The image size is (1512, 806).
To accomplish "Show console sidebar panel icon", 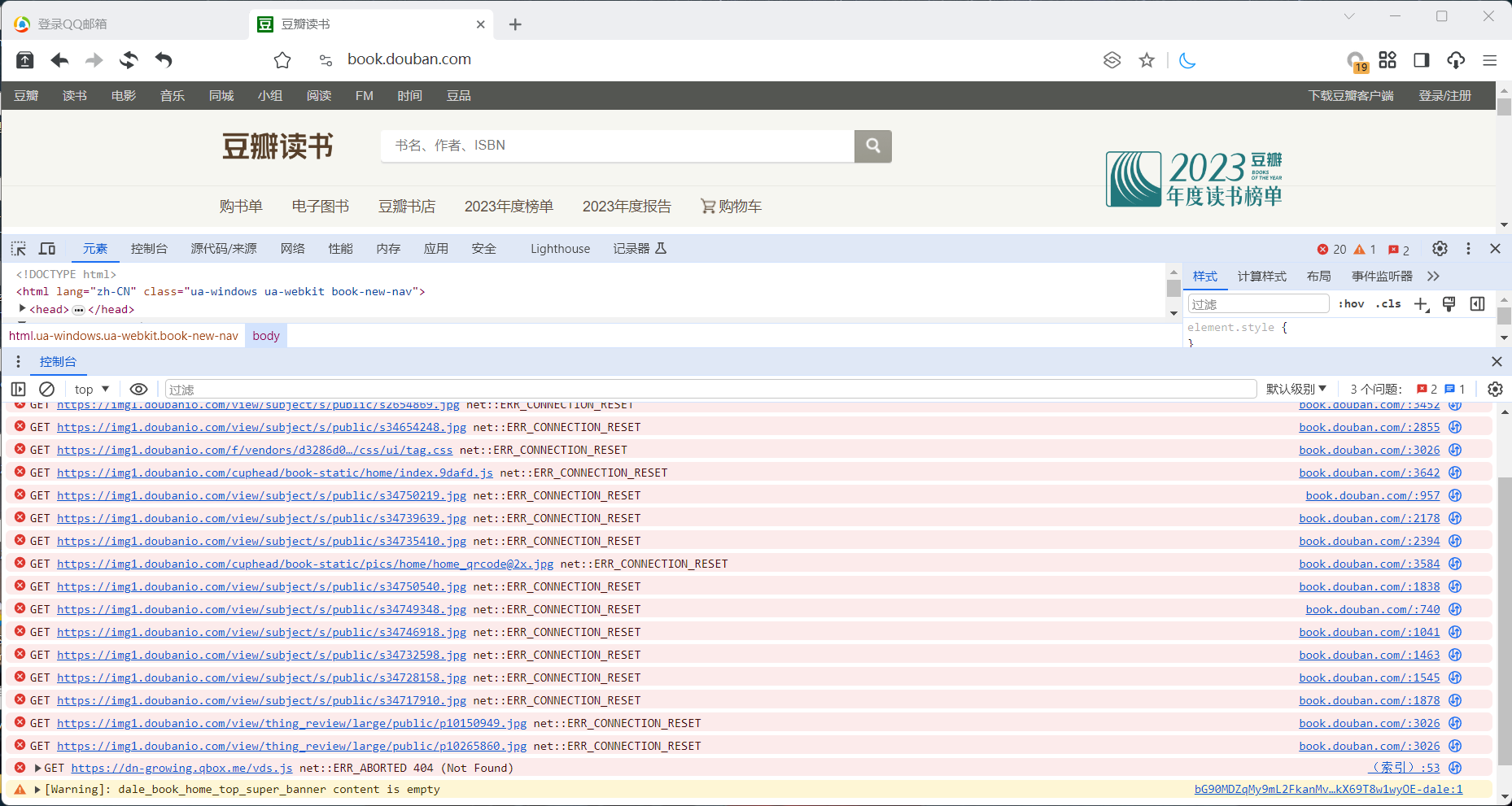I will pos(19,390).
